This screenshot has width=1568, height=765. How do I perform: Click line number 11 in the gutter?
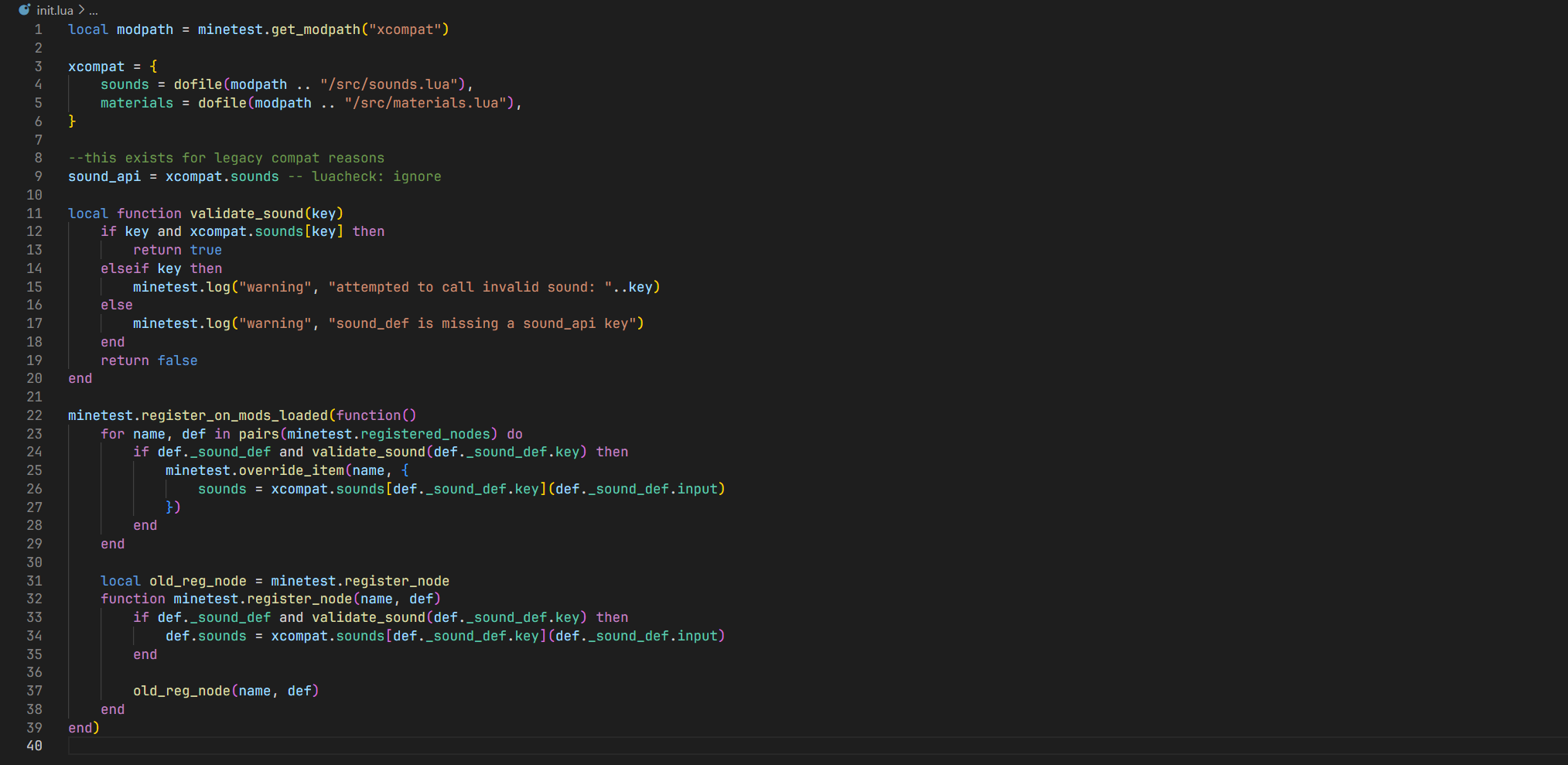tap(35, 213)
